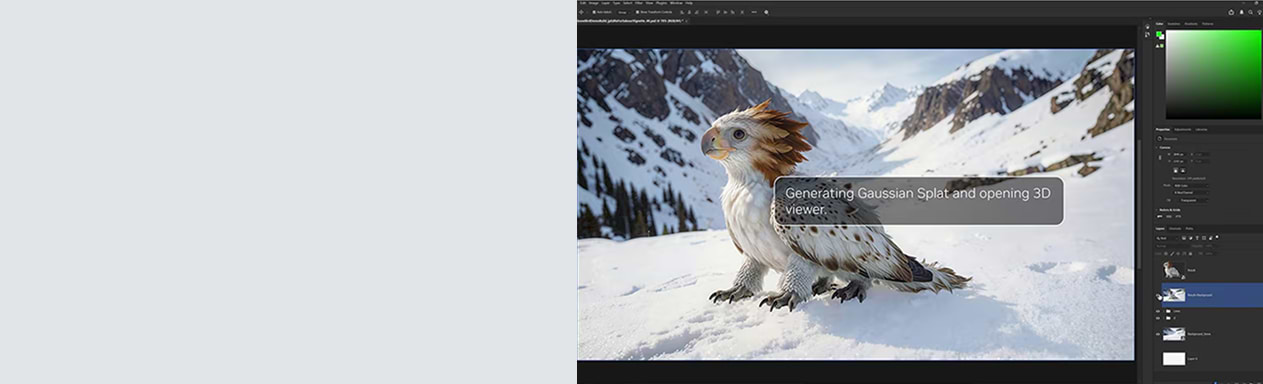Switch to the Gradients tab
Viewport: 1263px width, 384px height.
(x=1191, y=23)
